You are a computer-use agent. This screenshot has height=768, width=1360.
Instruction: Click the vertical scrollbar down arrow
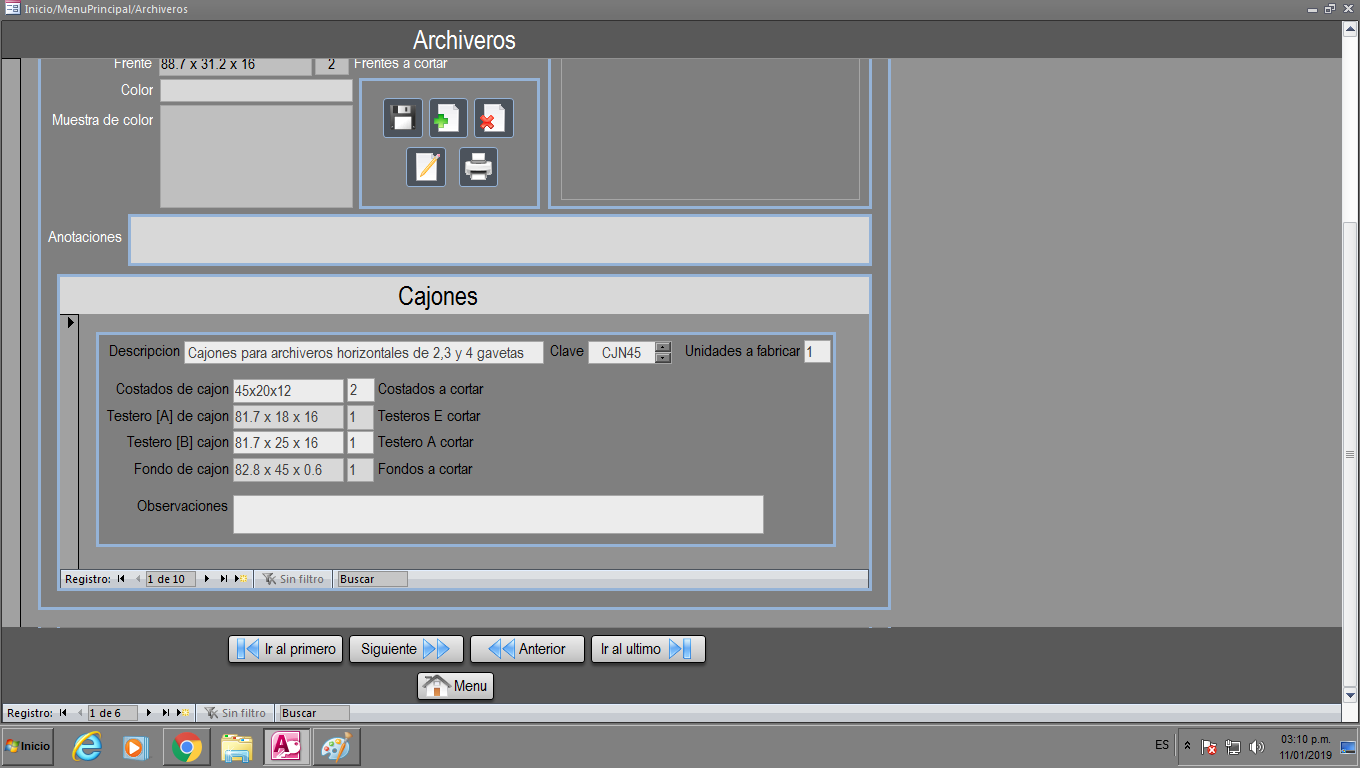(x=1350, y=694)
